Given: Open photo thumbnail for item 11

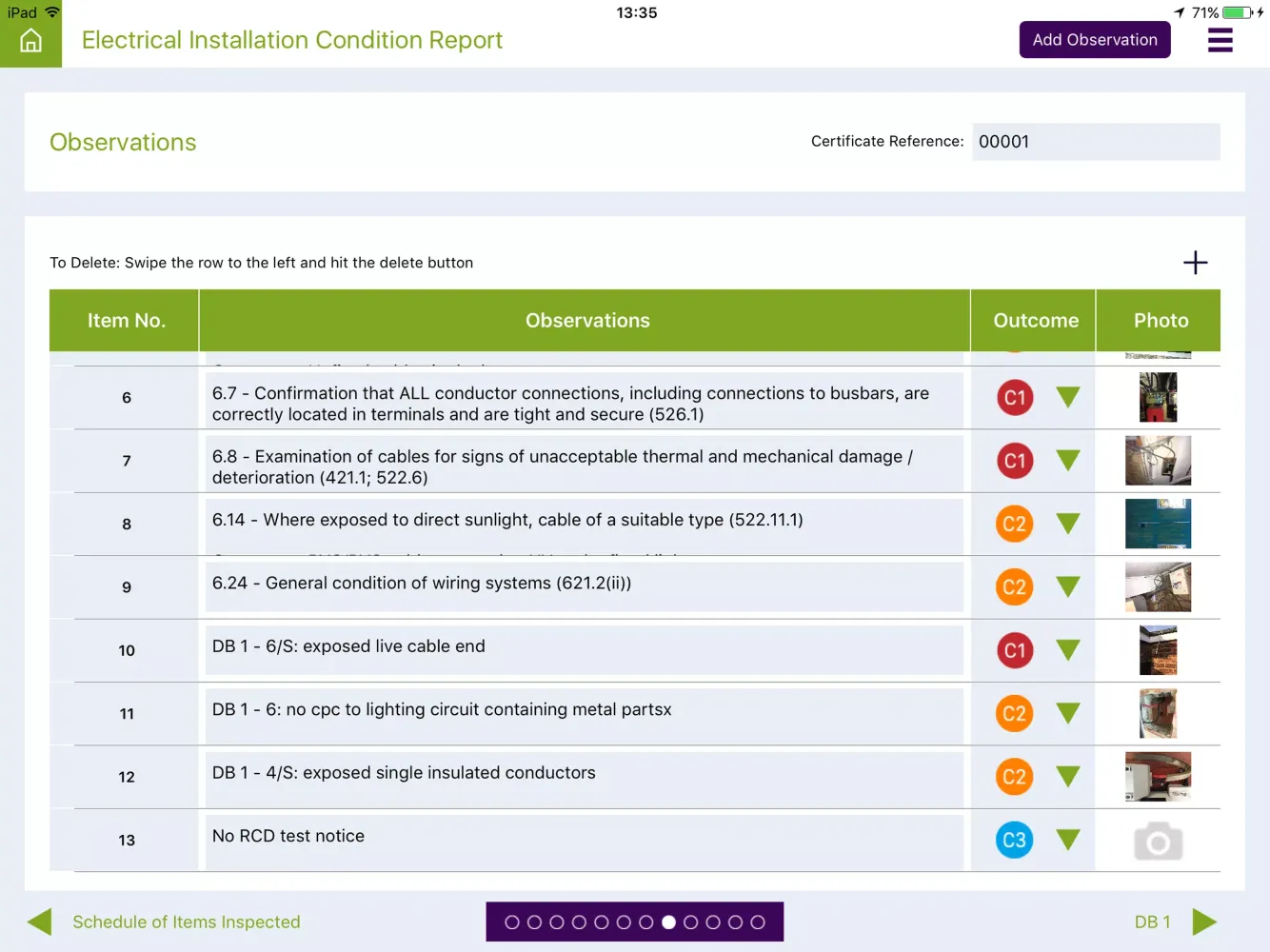Looking at the screenshot, I should (1158, 713).
